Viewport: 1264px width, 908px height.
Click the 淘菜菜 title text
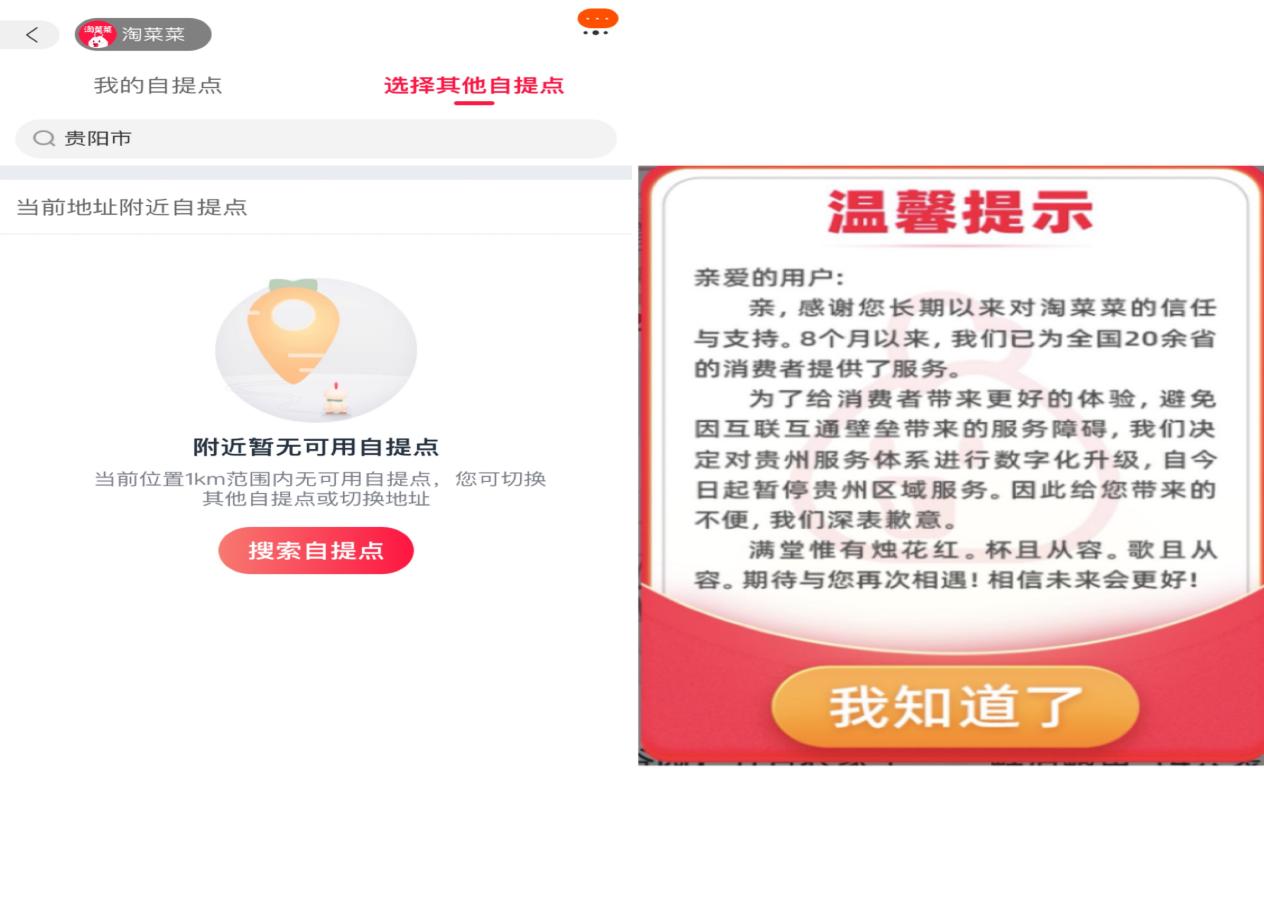[153, 35]
